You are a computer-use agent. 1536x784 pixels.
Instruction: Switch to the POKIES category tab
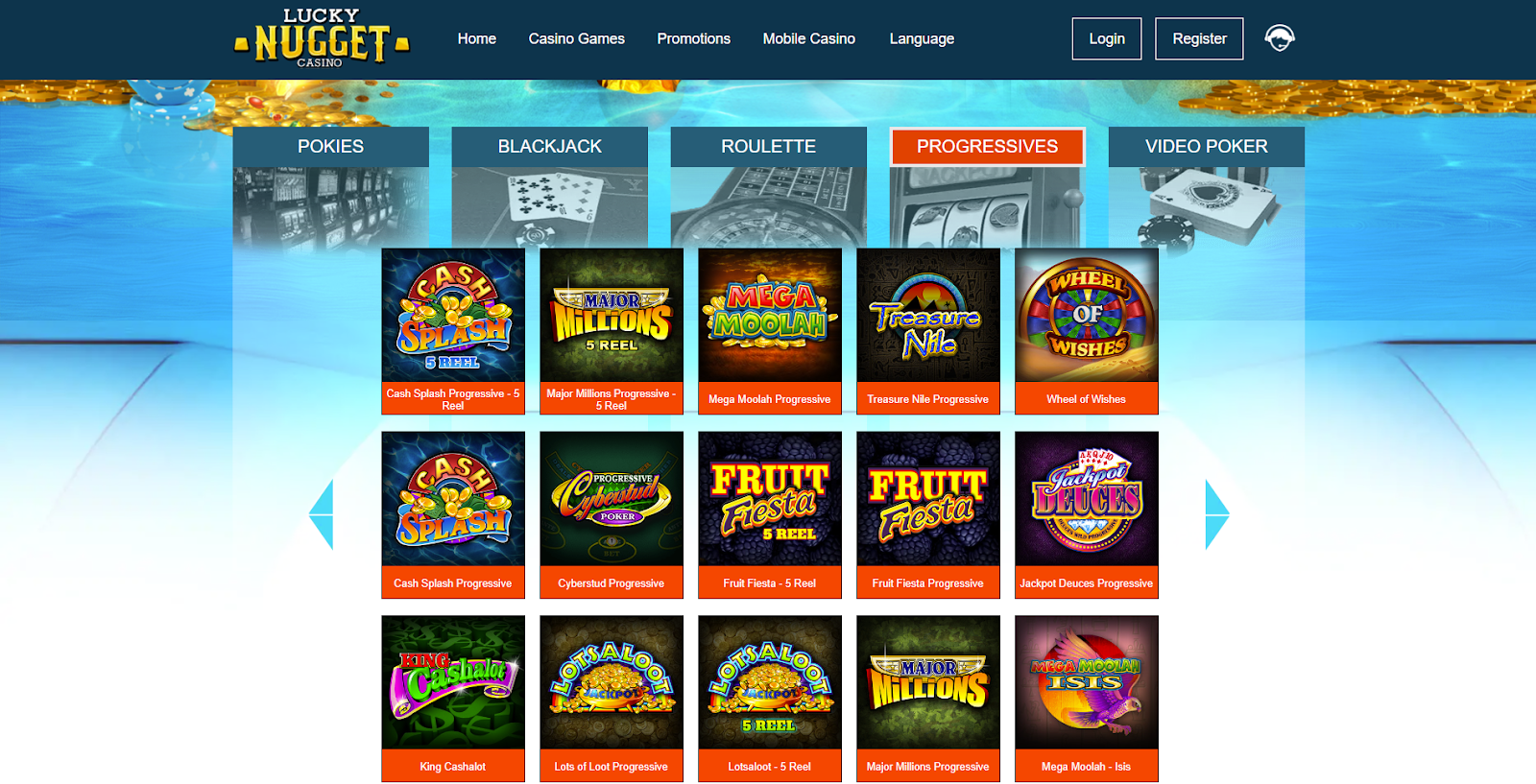pyautogui.click(x=331, y=147)
